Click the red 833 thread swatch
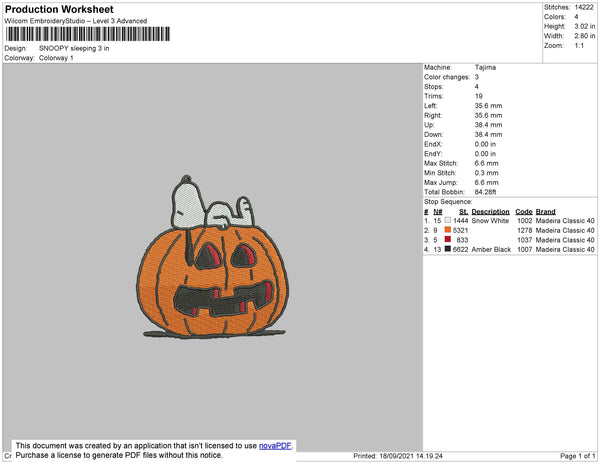The width and height of the screenshot is (600, 464). [448, 239]
